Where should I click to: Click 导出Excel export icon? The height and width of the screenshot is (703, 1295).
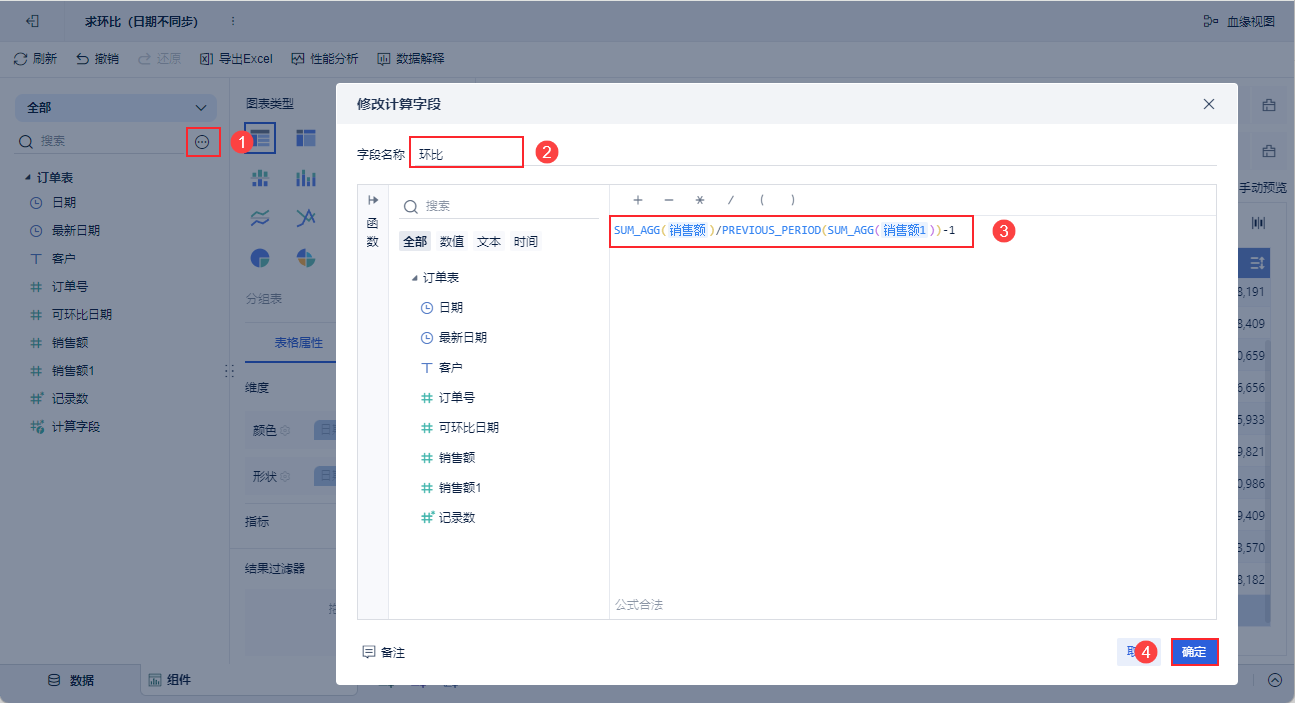coord(206,59)
